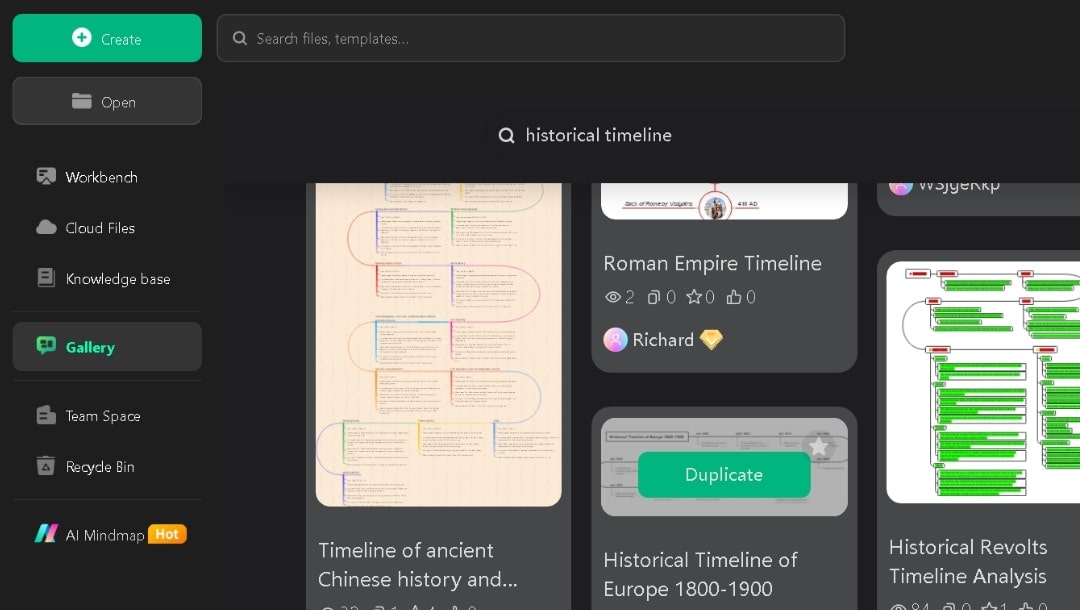Open the Team Space section
This screenshot has width=1080, height=610.
pos(102,416)
